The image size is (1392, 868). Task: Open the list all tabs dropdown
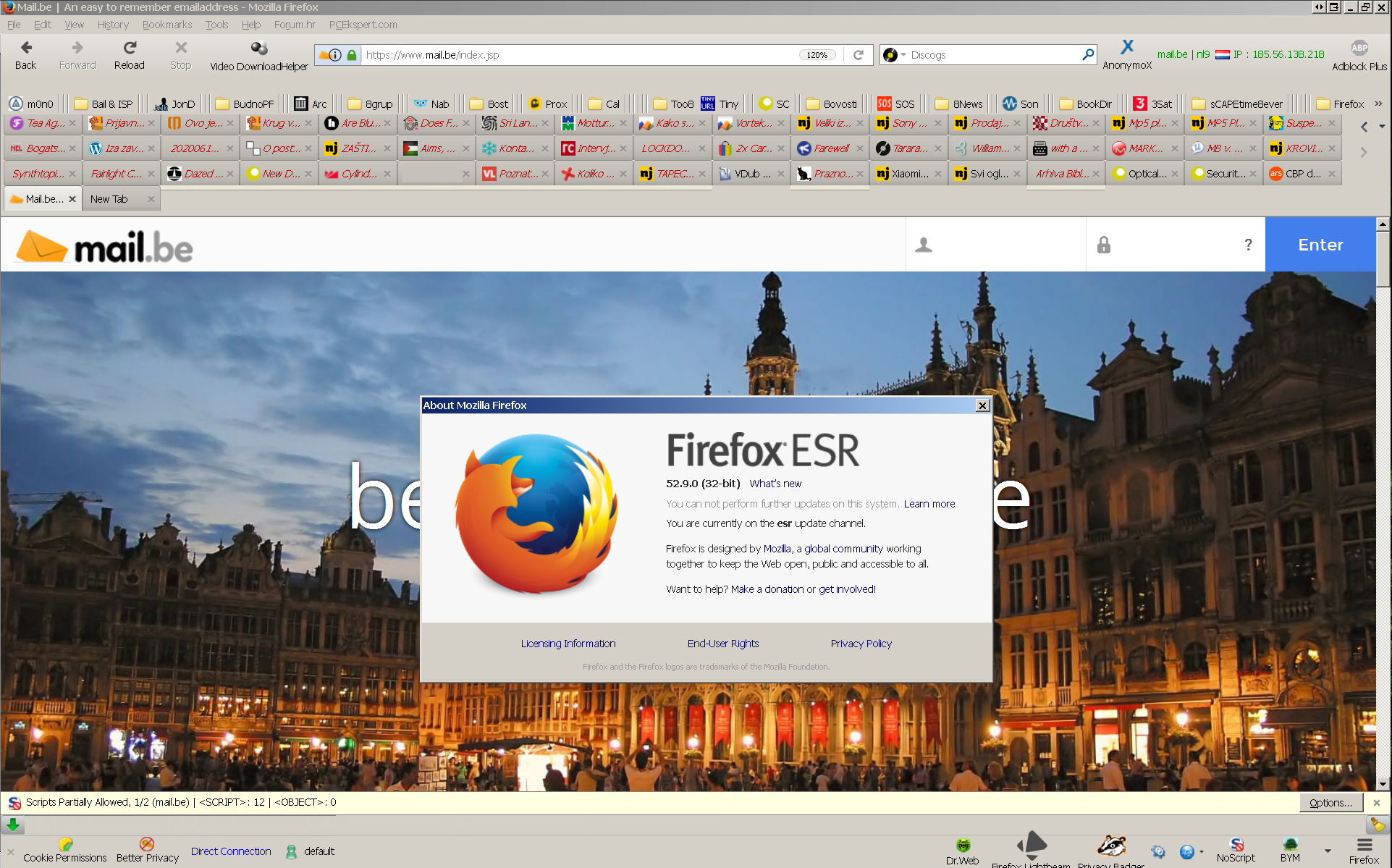click(1382, 127)
